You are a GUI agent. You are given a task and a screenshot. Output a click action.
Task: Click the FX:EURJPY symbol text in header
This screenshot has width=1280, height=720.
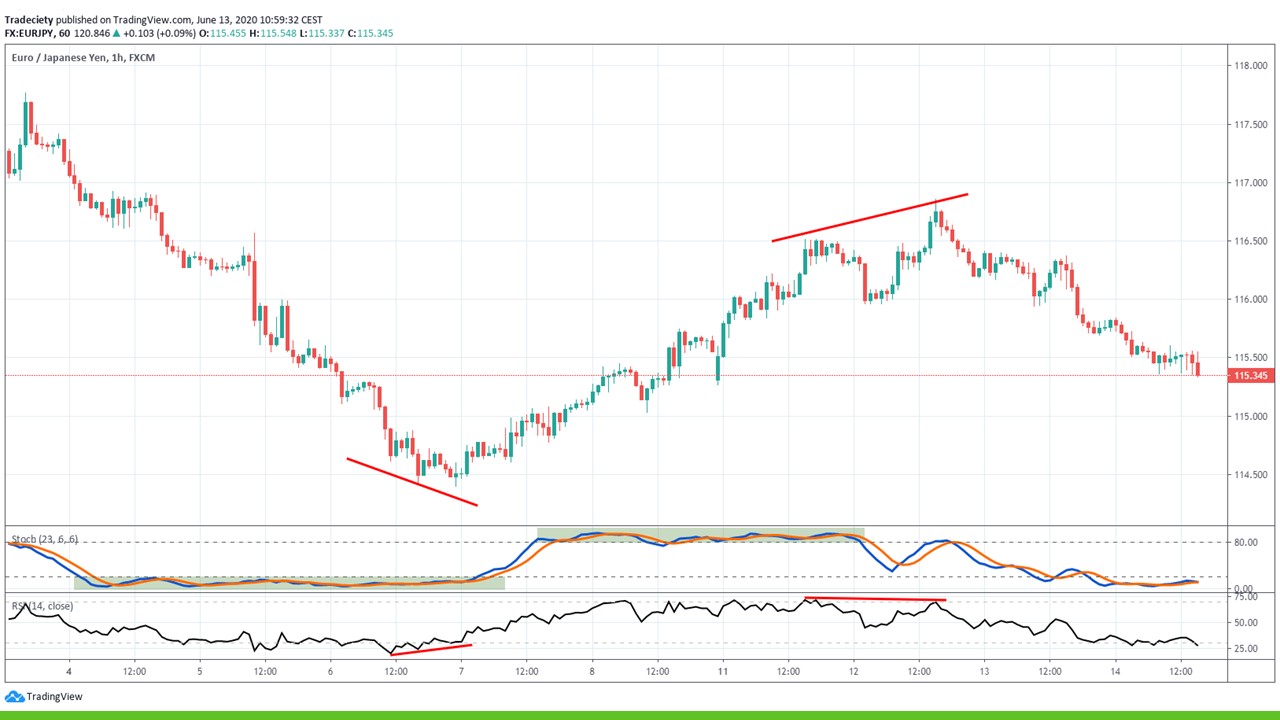tap(29, 33)
